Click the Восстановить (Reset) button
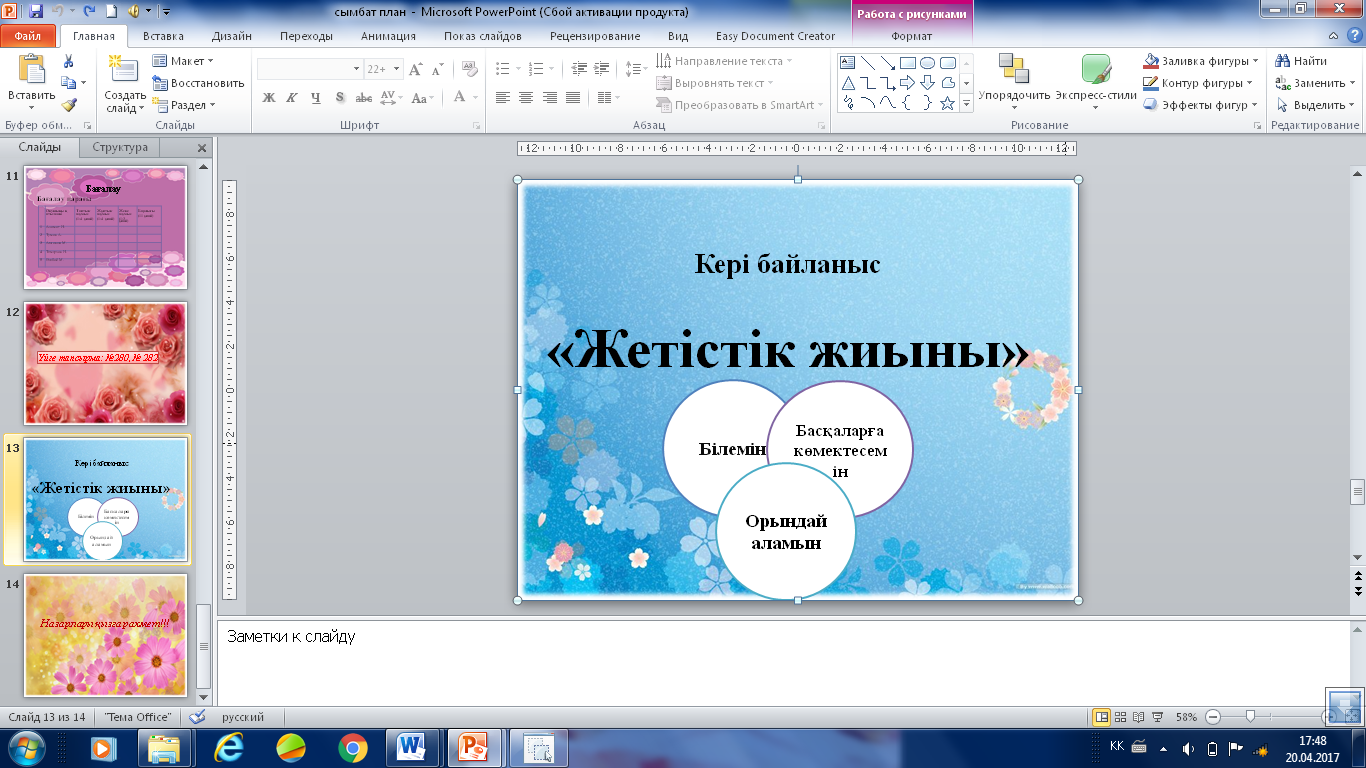This screenshot has width=1366, height=768. pos(198,83)
